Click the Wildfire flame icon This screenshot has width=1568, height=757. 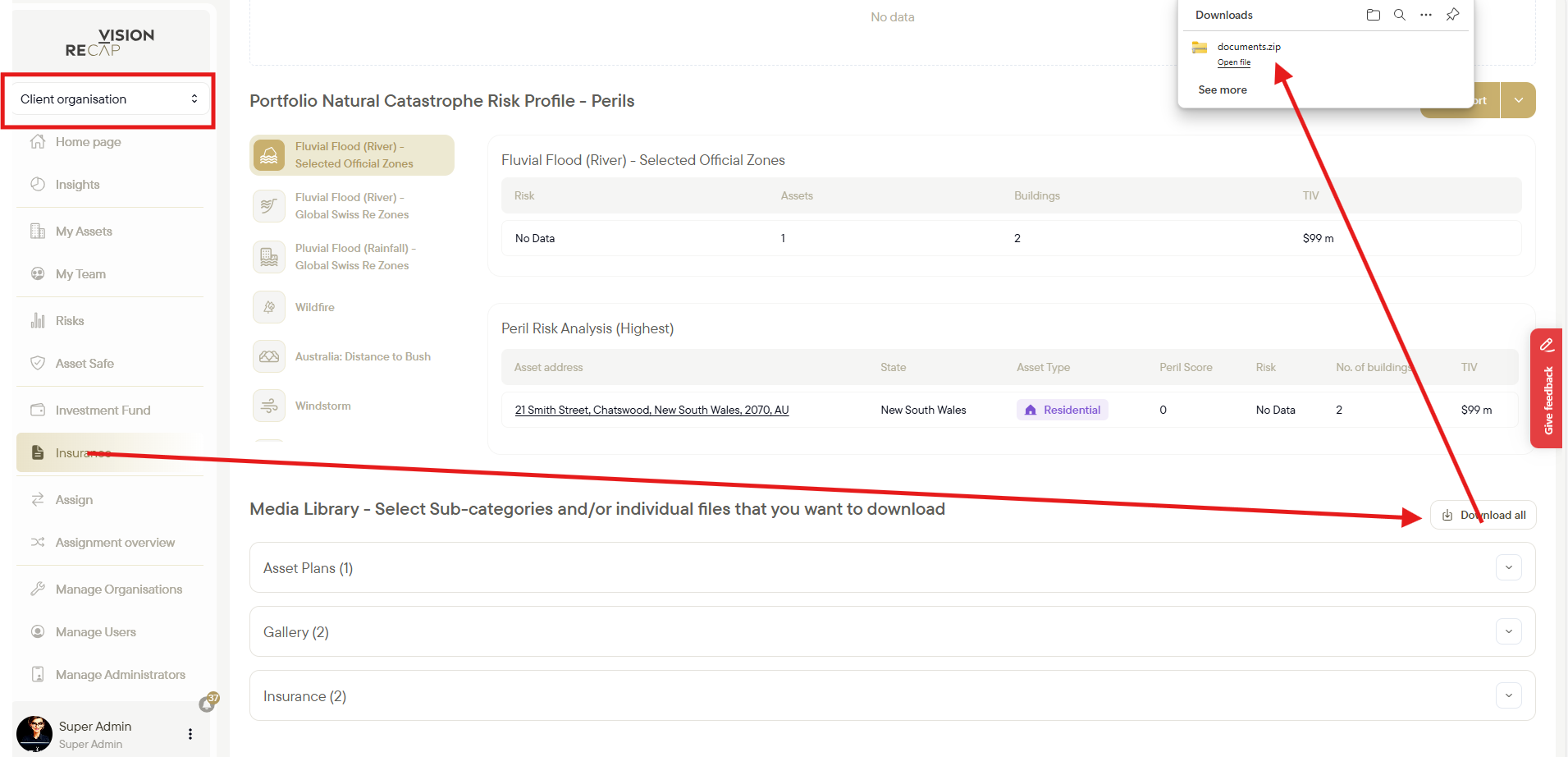tap(269, 307)
